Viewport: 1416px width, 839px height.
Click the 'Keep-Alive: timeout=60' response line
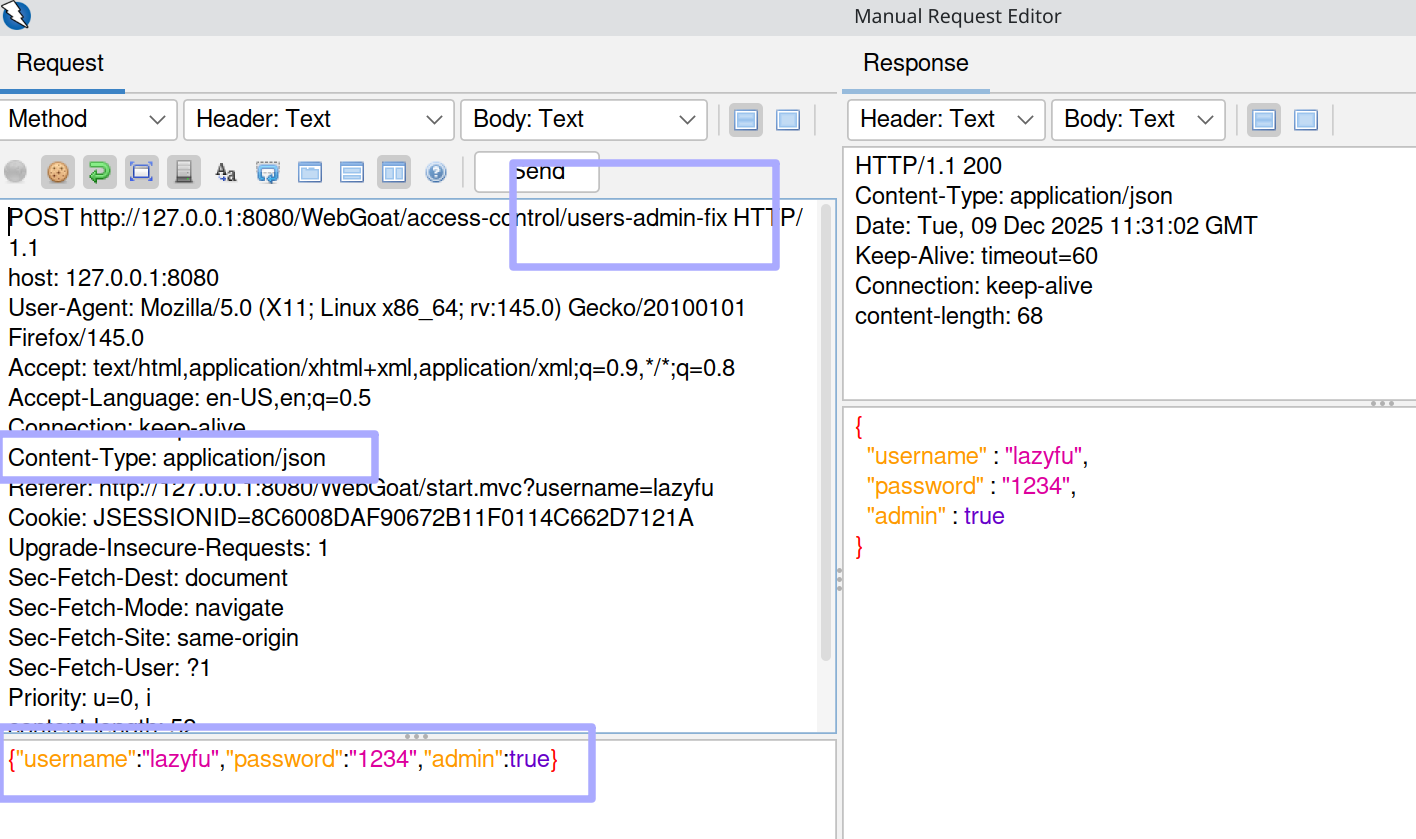976,256
